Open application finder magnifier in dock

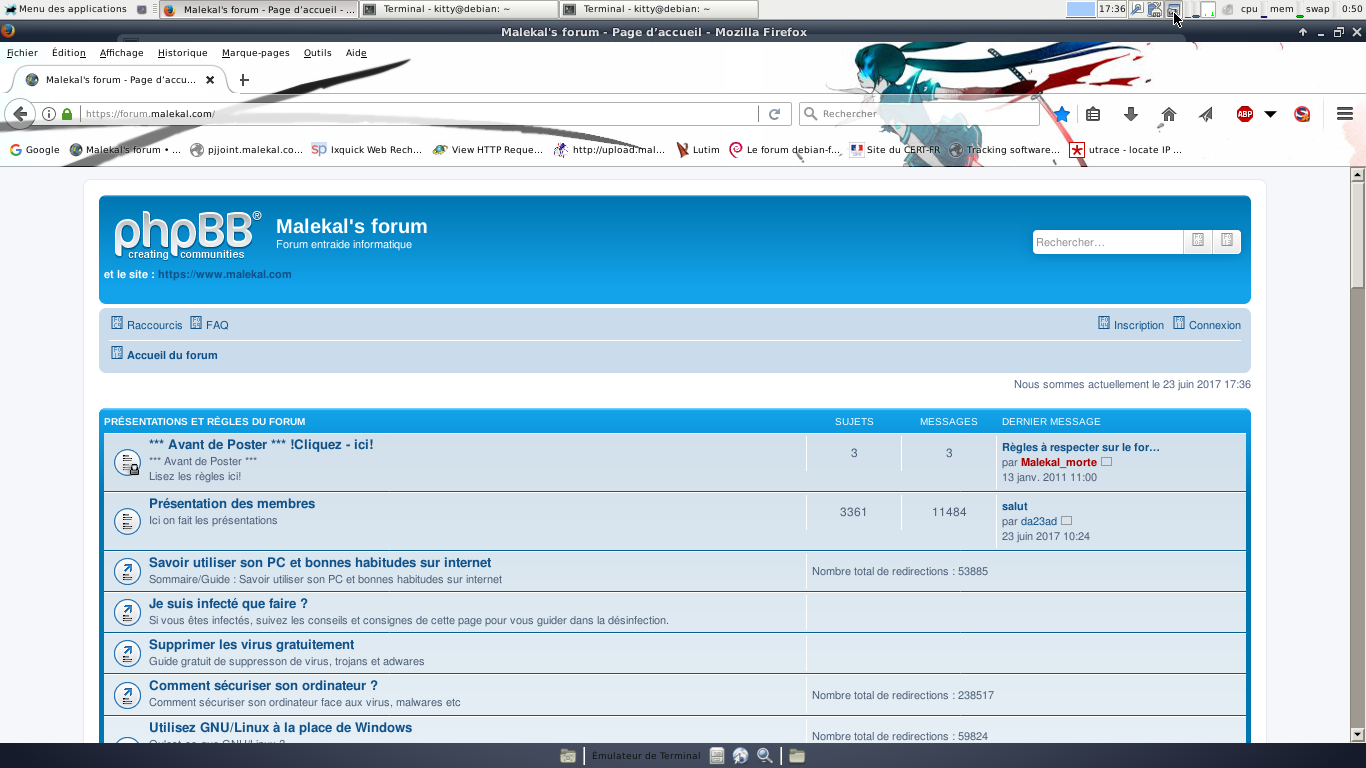[765, 756]
